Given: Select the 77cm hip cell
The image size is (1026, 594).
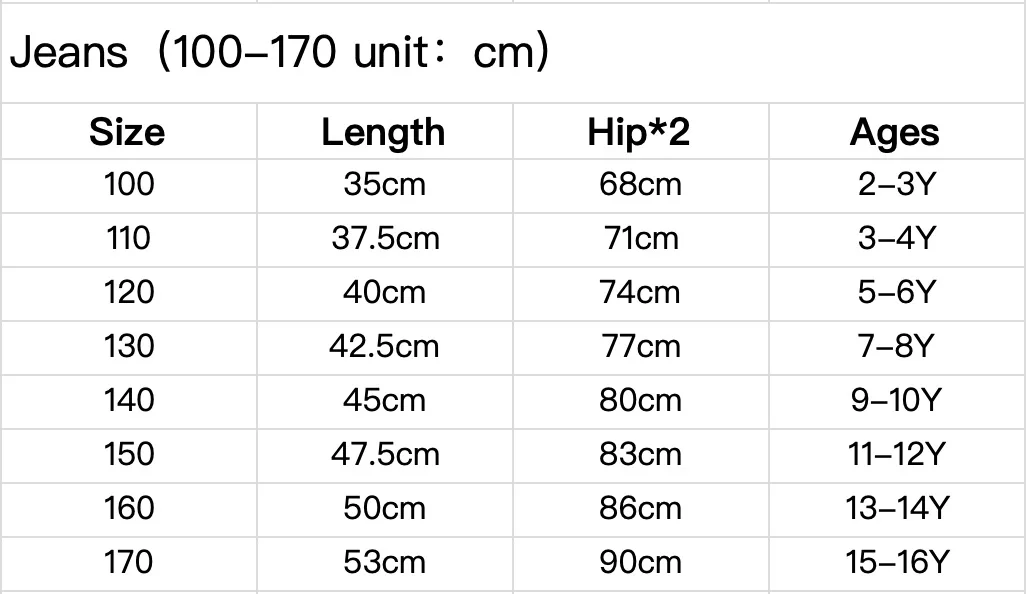Looking at the screenshot, I should [x=640, y=346].
